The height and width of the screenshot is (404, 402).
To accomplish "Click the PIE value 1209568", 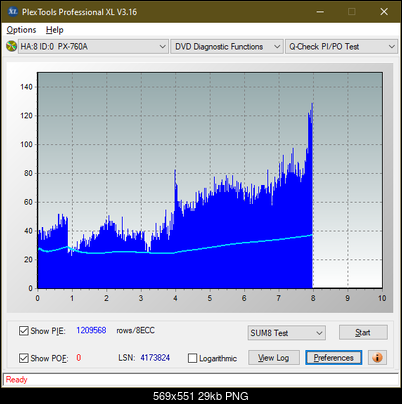I will click(x=91, y=330).
